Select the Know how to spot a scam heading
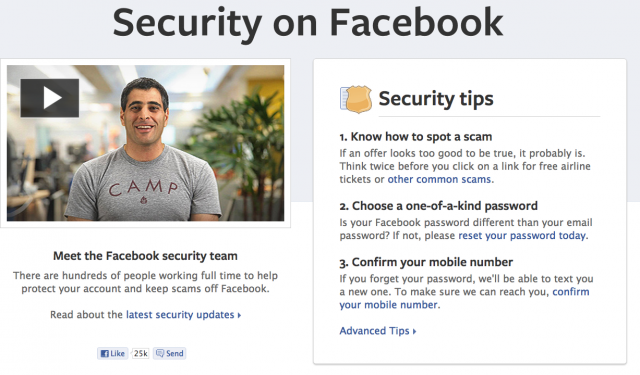Viewport: 640px width, 375px height. [x=416, y=137]
